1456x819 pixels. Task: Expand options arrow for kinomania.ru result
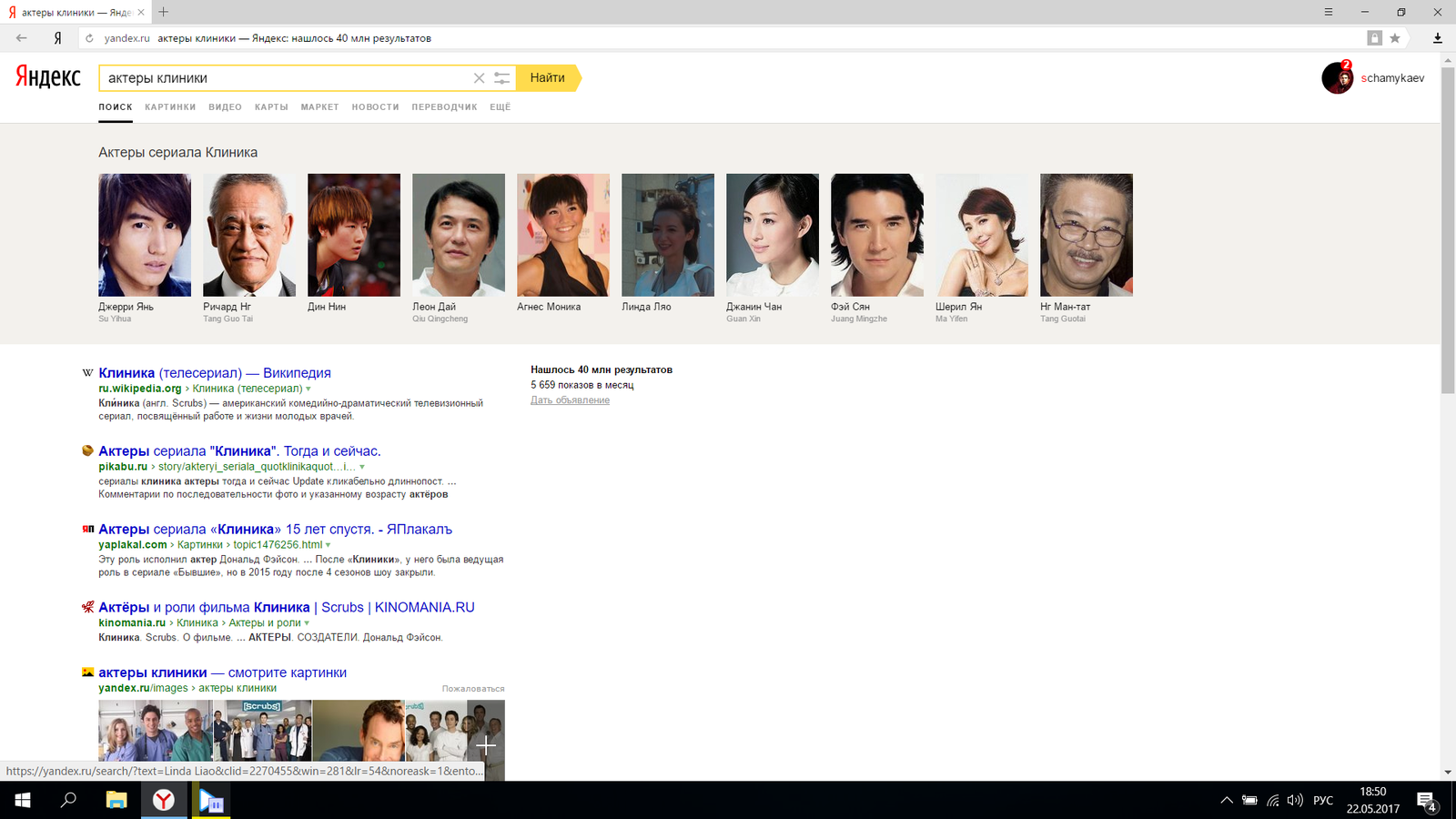[x=307, y=623]
